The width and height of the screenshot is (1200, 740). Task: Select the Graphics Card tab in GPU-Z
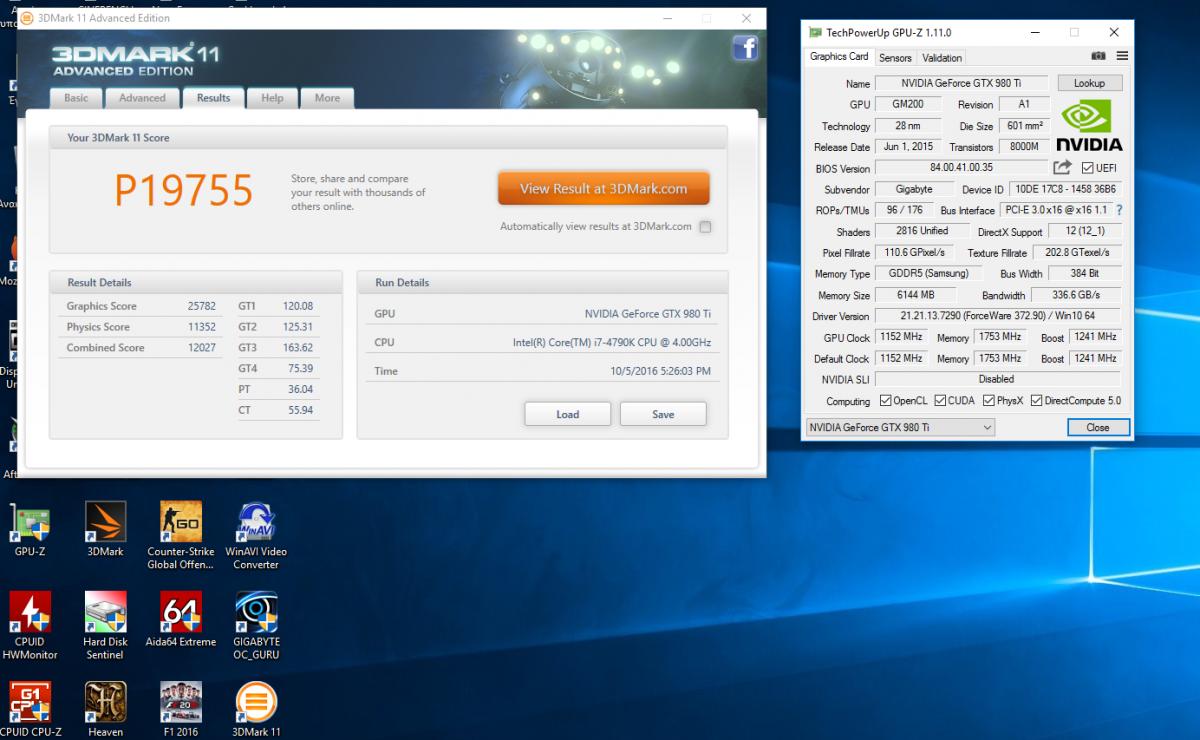(x=839, y=57)
